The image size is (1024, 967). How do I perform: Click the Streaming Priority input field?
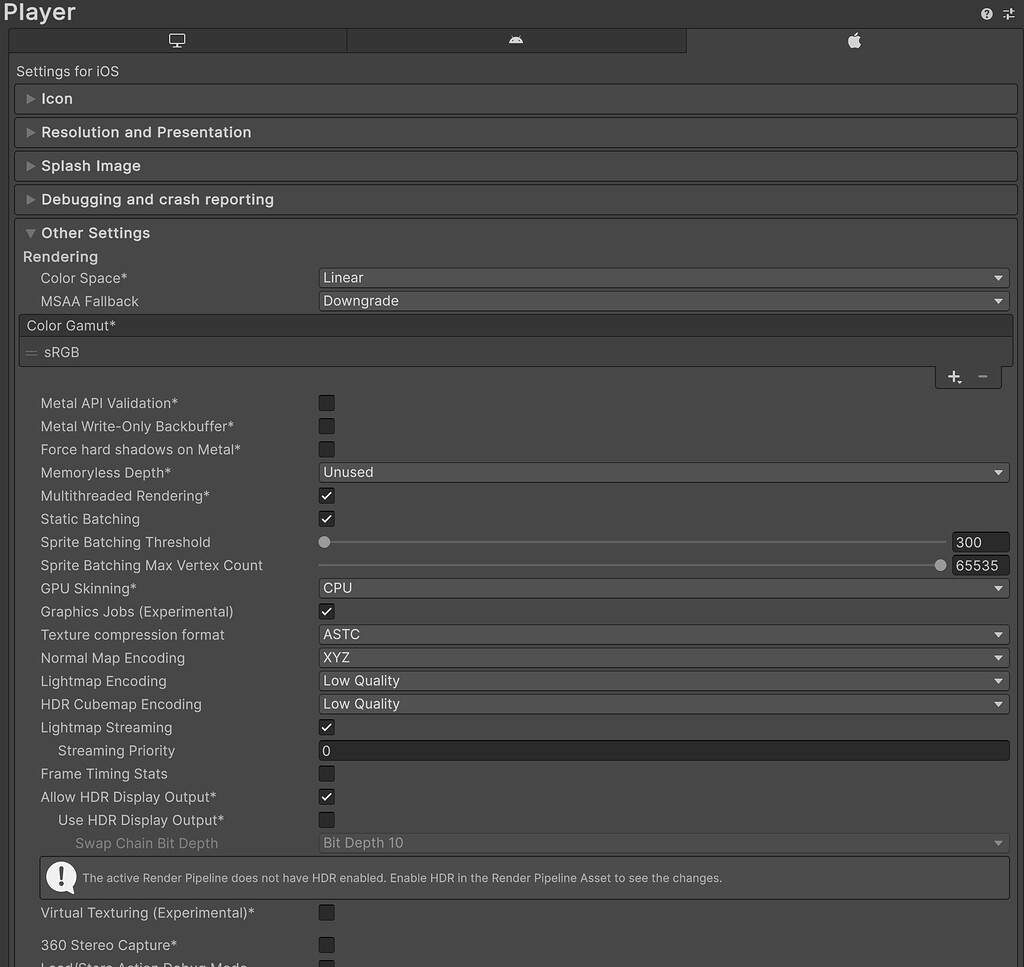[660, 750]
